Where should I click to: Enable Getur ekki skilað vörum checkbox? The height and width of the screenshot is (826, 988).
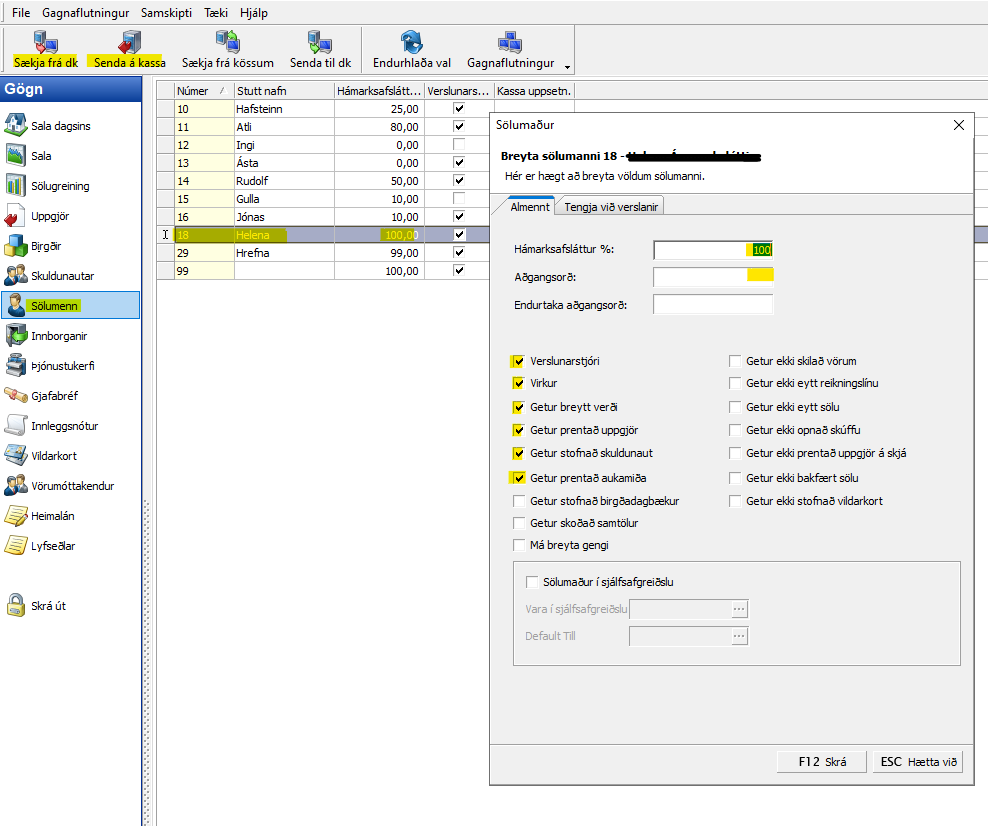735,361
